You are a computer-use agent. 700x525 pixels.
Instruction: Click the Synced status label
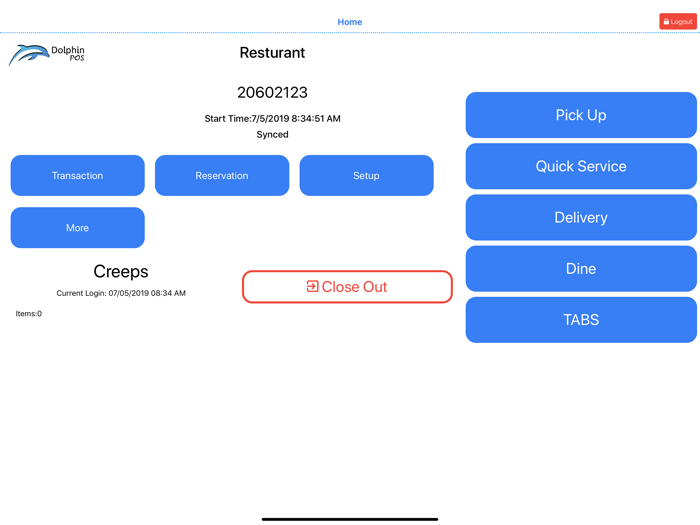272,134
